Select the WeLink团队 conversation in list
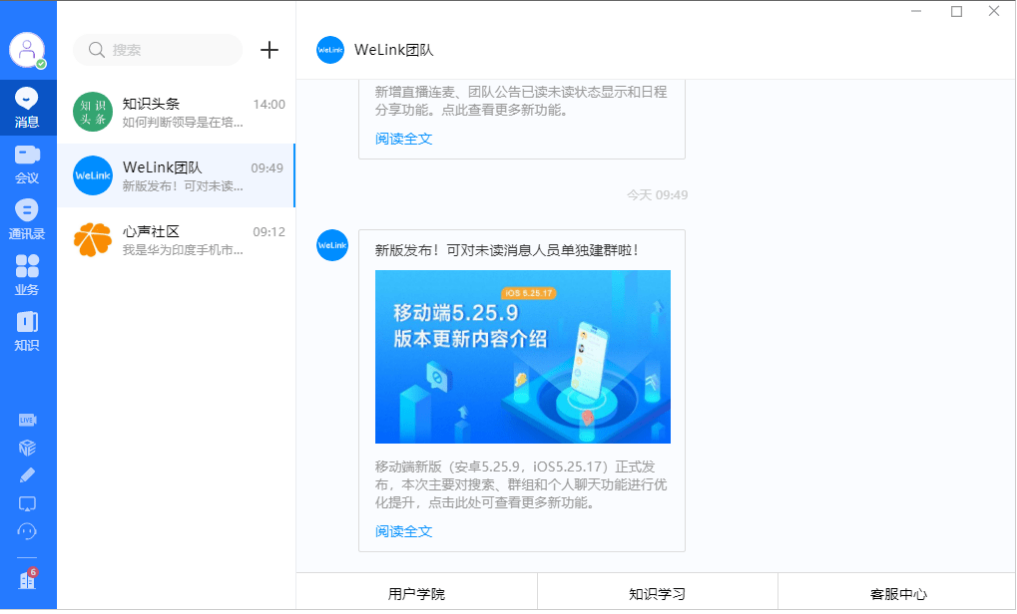The height and width of the screenshot is (614, 1017). [x=176, y=176]
